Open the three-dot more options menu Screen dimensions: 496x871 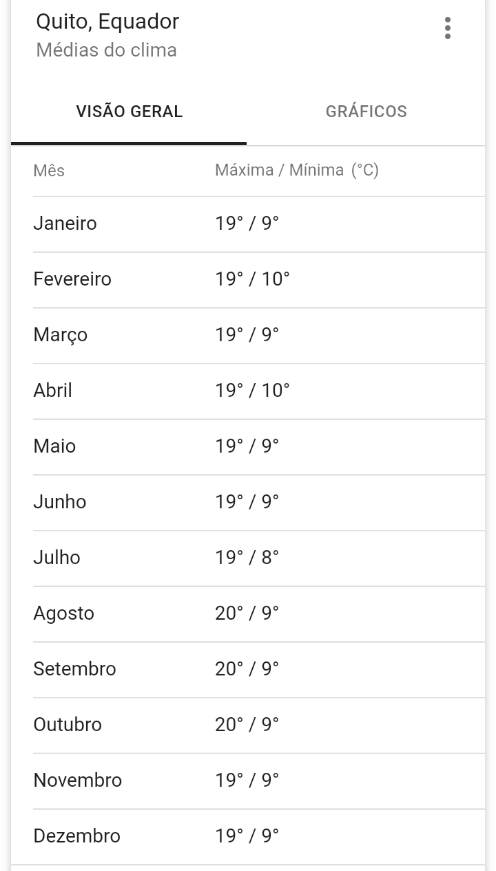(x=447, y=28)
